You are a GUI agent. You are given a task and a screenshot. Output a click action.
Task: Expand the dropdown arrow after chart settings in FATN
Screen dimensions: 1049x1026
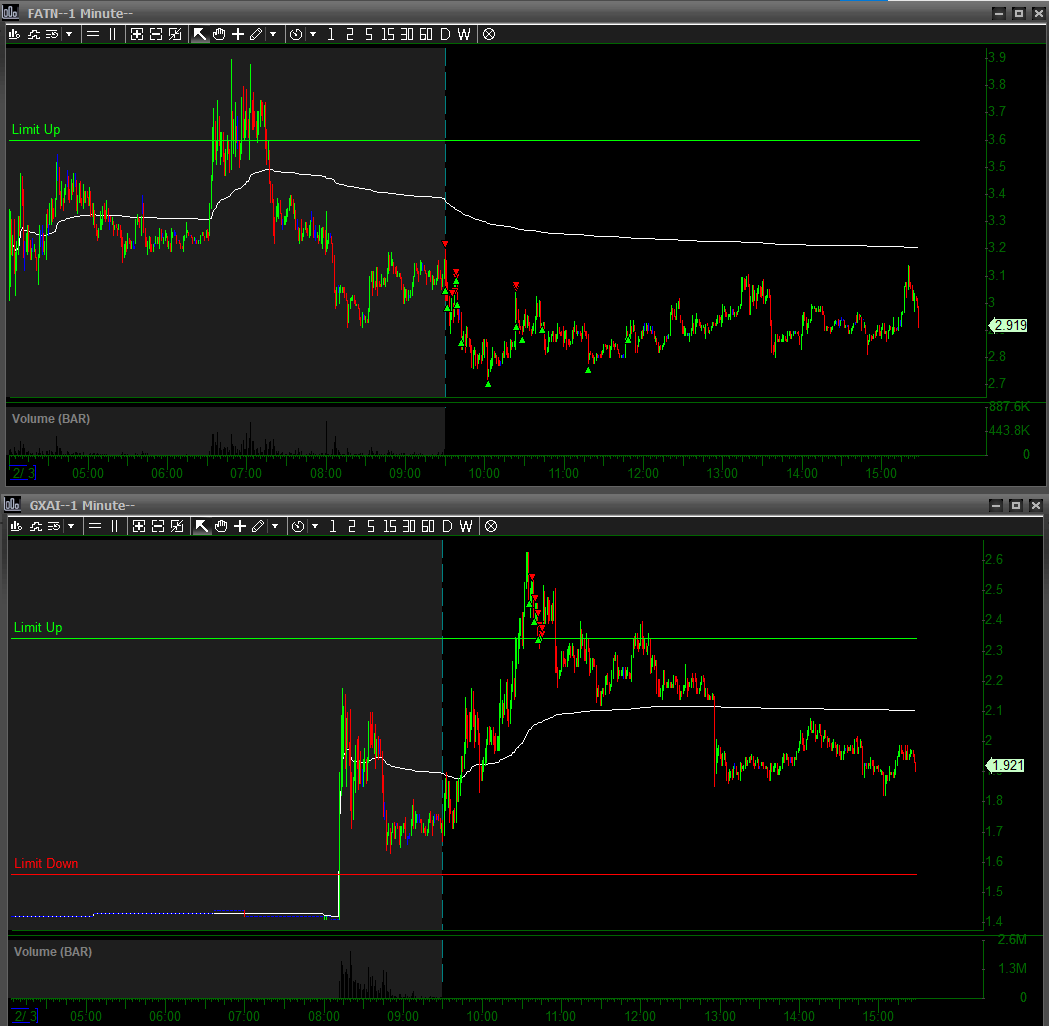coord(69,34)
